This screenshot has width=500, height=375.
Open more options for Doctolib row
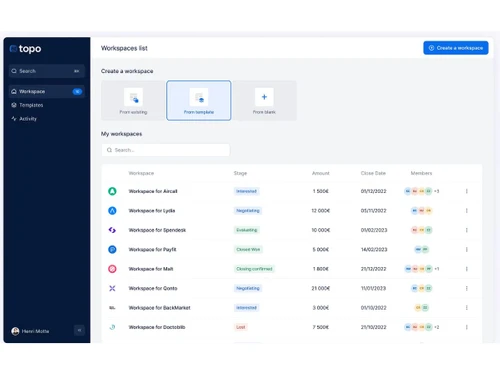pyautogui.click(x=467, y=327)
